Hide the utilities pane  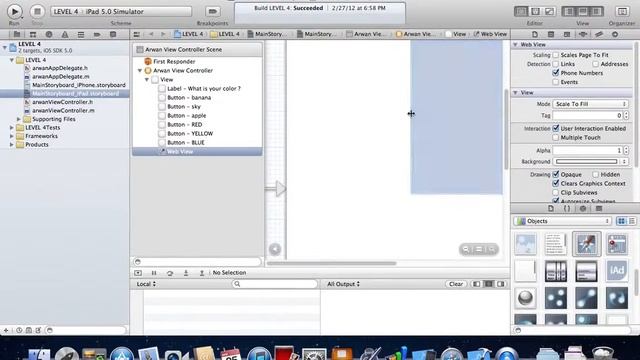(597, 11)
